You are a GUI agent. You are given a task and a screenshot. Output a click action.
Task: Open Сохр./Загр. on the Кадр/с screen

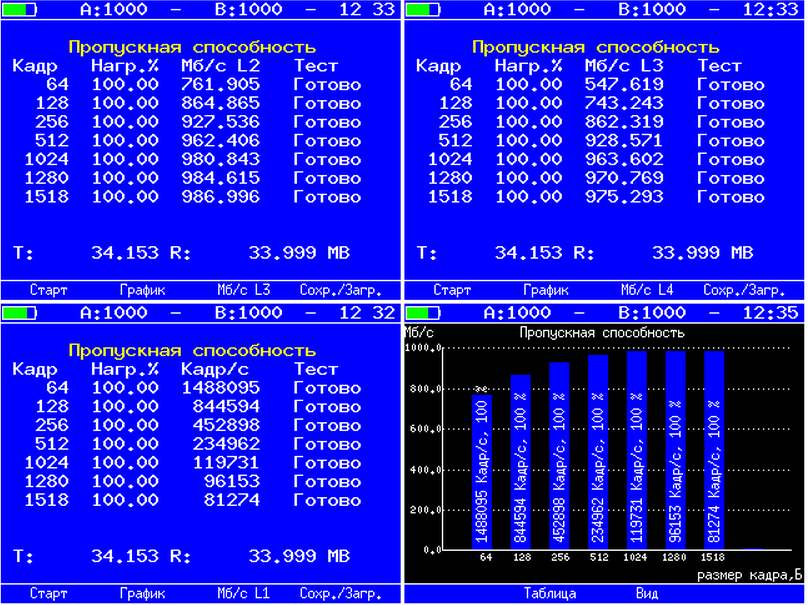[x=341, y=594]
